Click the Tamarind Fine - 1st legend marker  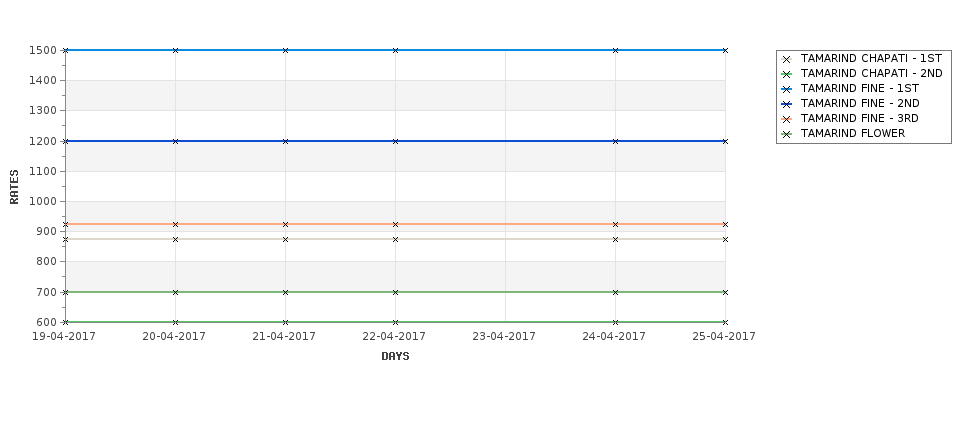[787, 89]
